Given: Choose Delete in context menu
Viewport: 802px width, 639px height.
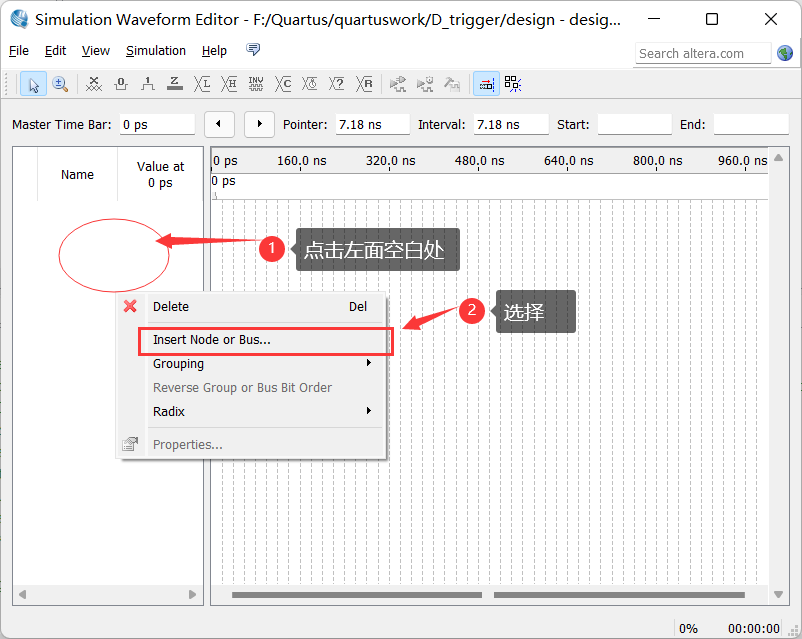Looking at the screenshot, I should click(252, 306).
